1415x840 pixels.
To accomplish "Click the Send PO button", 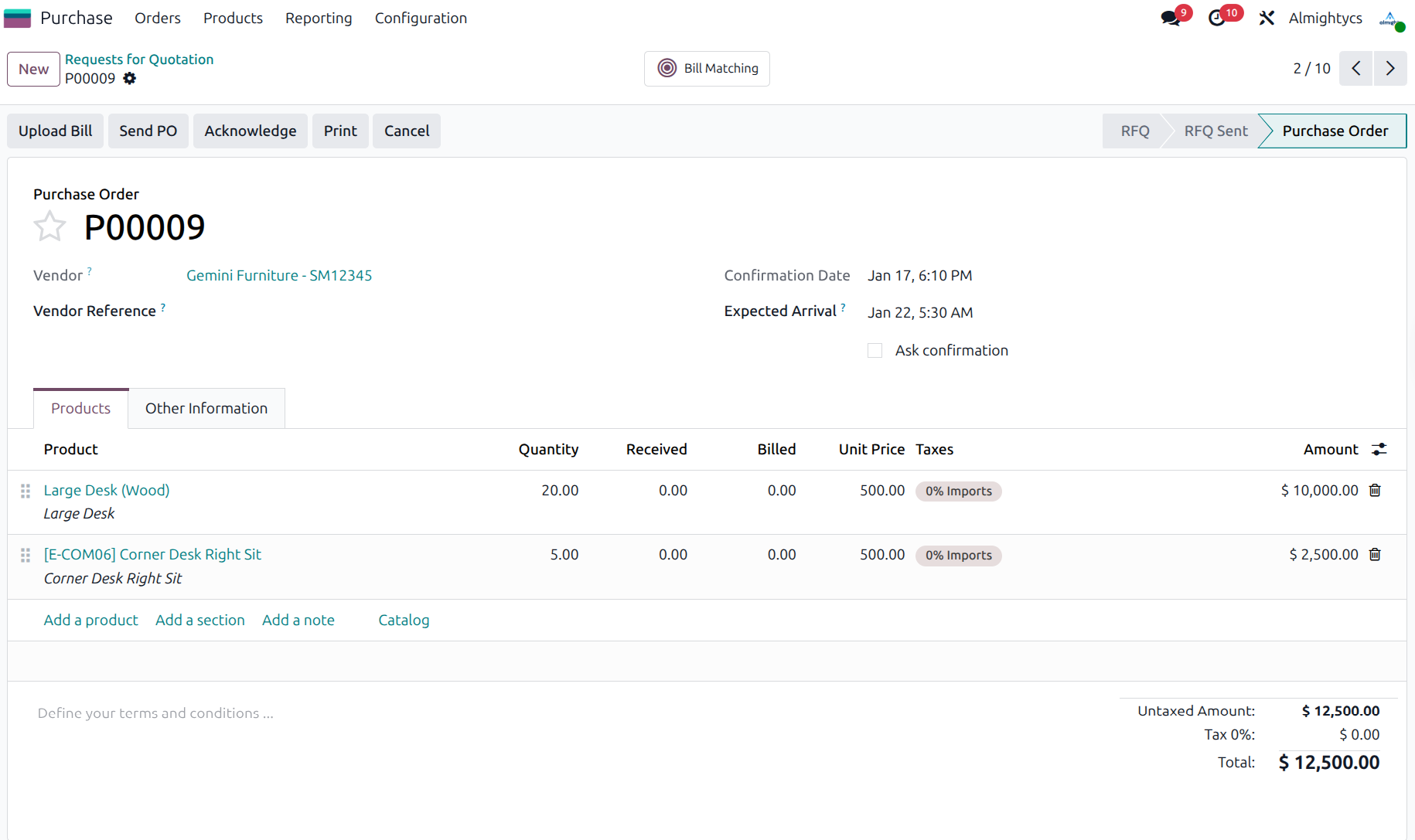I will click(148, 131).
